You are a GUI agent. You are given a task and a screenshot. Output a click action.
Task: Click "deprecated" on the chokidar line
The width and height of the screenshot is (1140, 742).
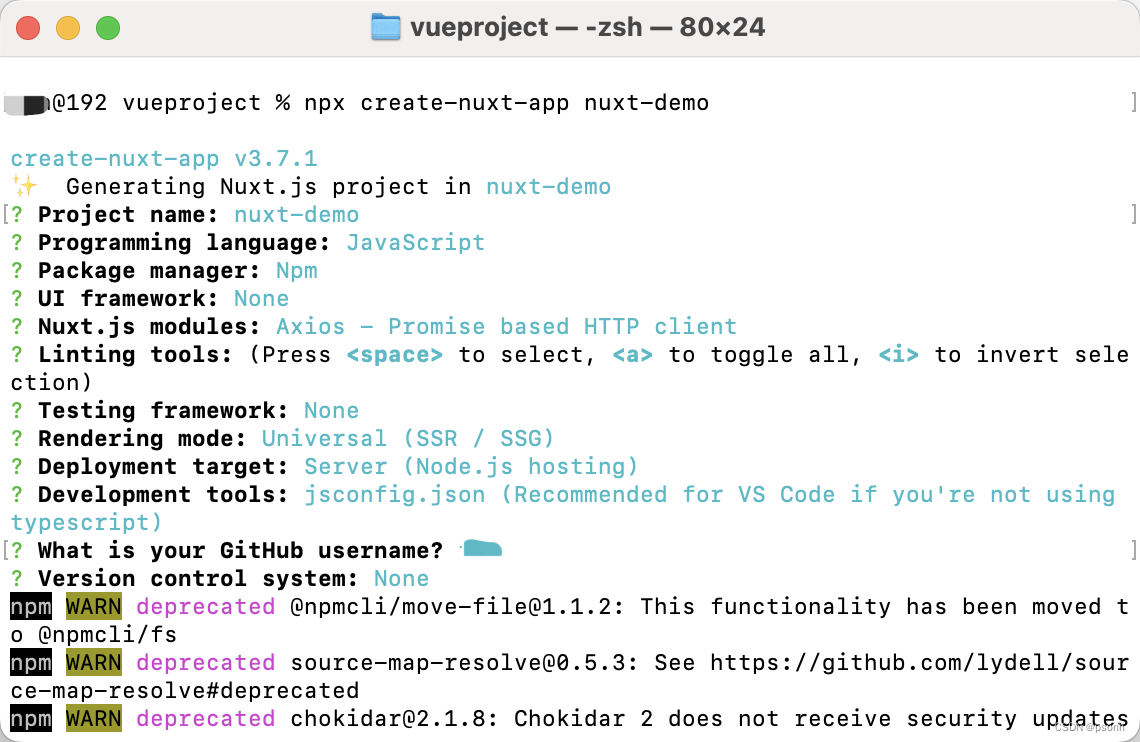(x=206, y=719)
